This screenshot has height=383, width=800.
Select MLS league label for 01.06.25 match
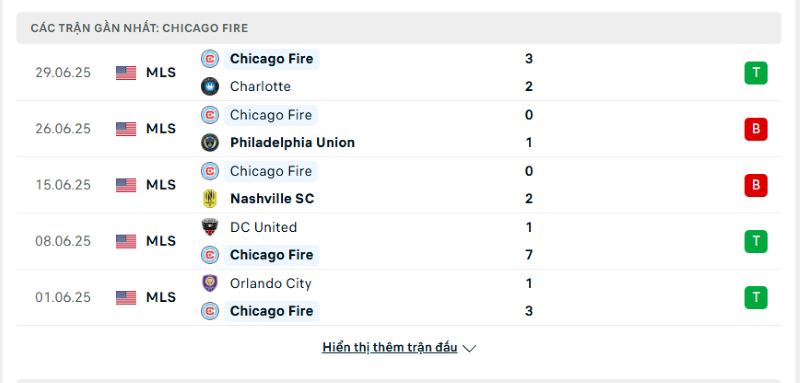[161, 297]
